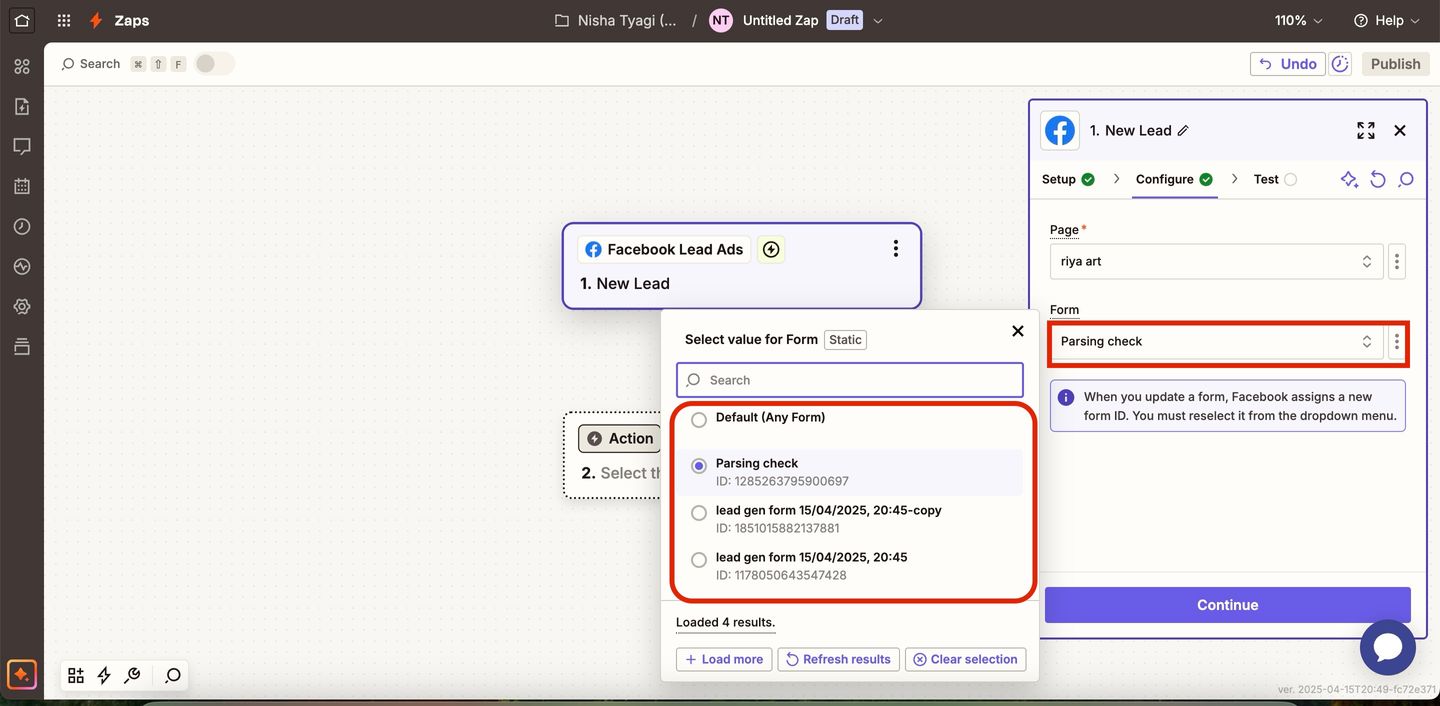The height and width of the screenshot is (706, 1440).
Task: Click Refresh results button
Action: pos(838,659)
